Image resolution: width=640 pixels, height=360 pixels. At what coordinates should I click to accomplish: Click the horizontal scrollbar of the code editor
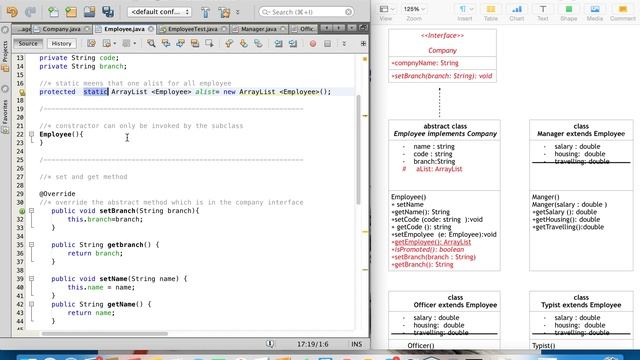[x=105, y=333]
